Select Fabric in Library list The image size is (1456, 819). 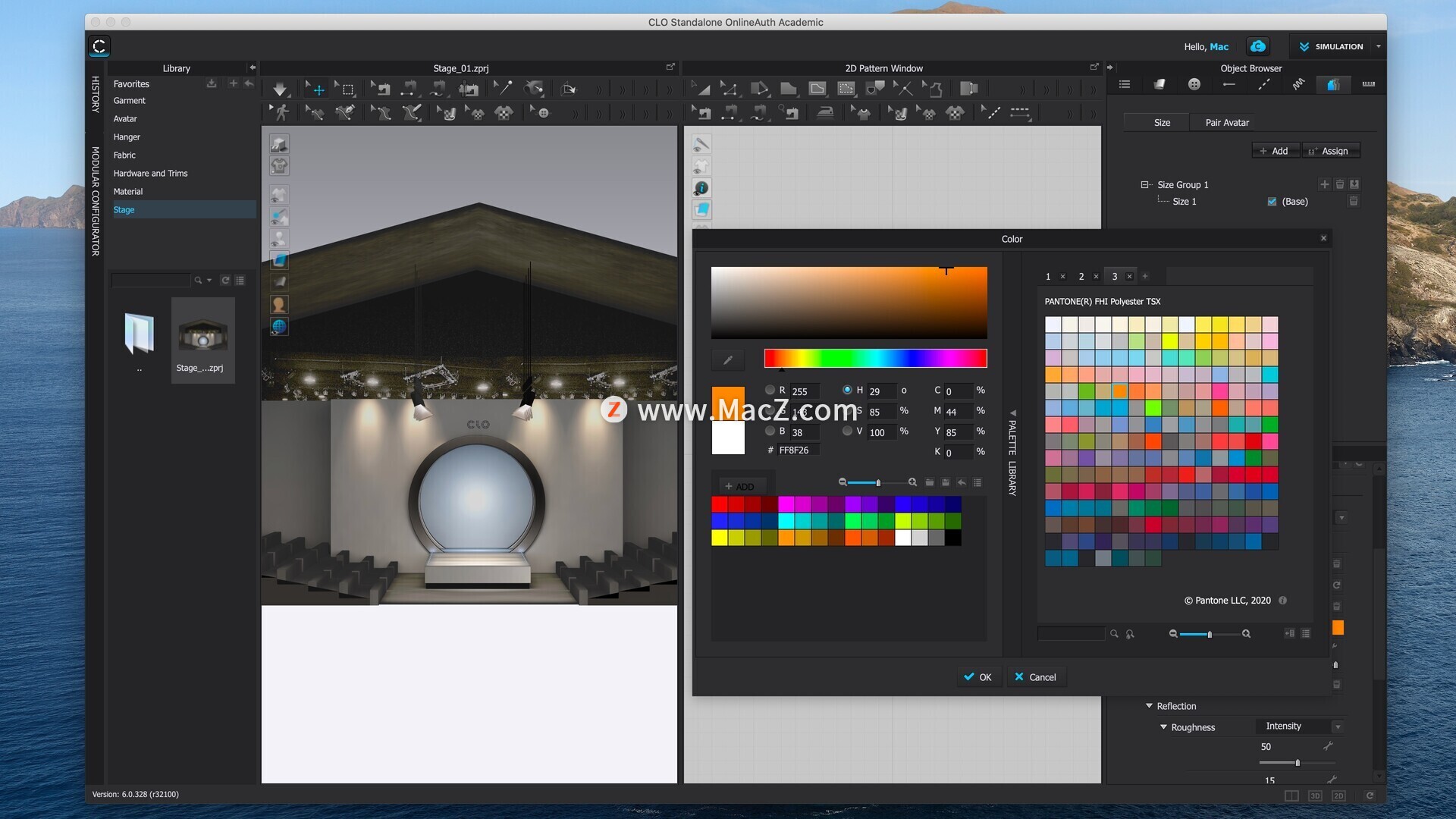(x=124, y=155)
